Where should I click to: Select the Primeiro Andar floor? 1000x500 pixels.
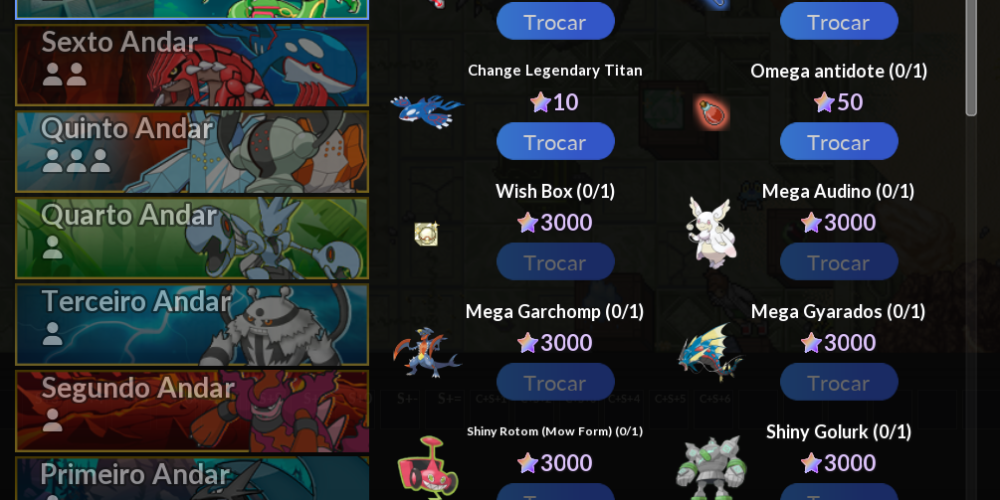(x=192, y=478)
